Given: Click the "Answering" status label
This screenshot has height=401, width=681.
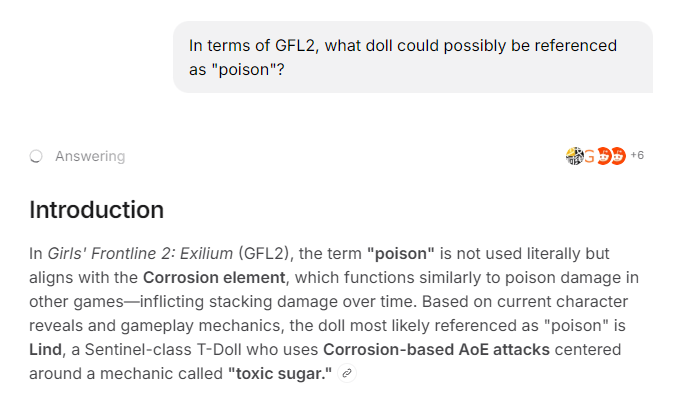Looking at the screenshot, I should coord(90,156).
